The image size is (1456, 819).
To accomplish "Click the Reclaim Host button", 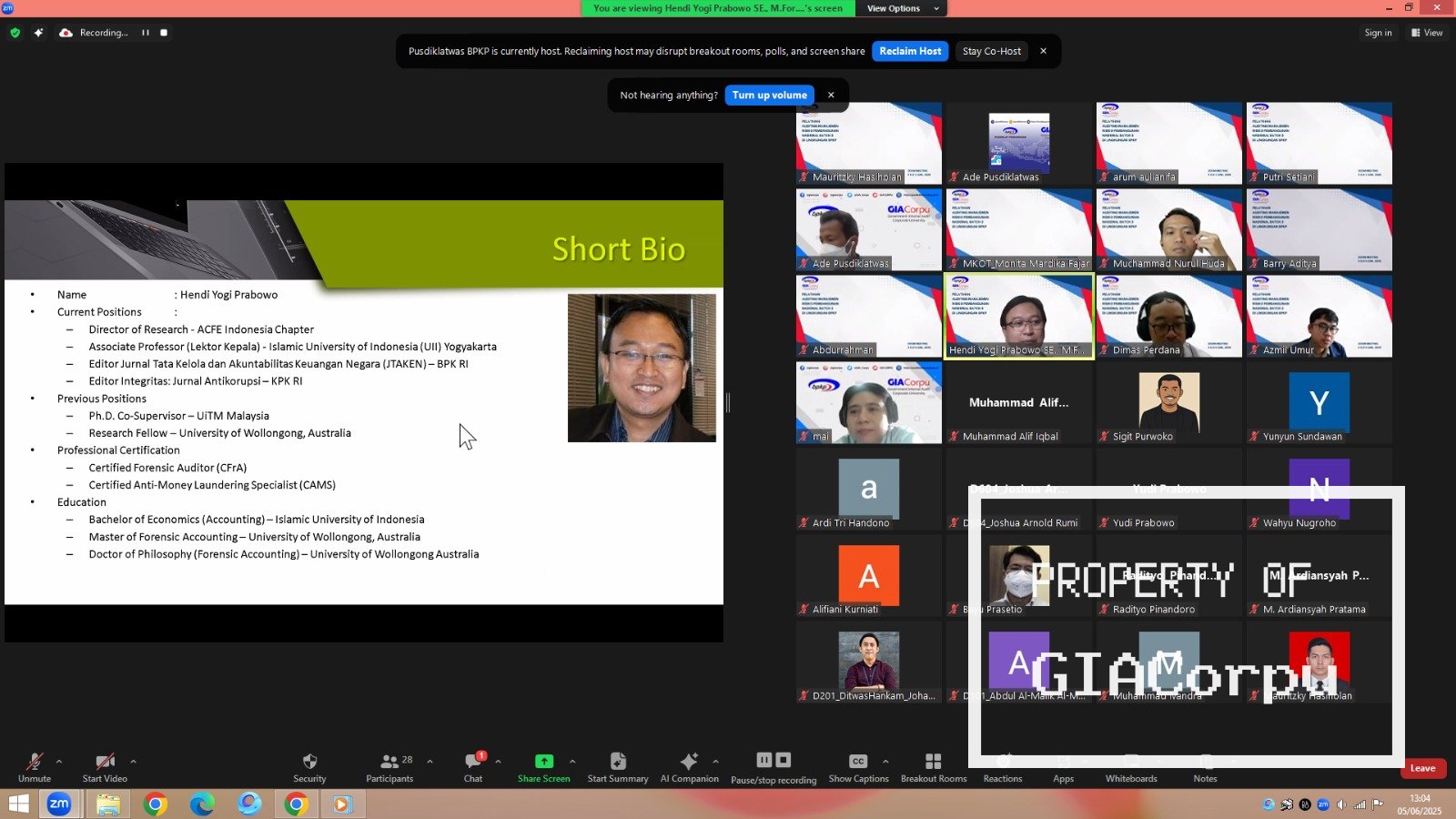I will pos(910,51).
